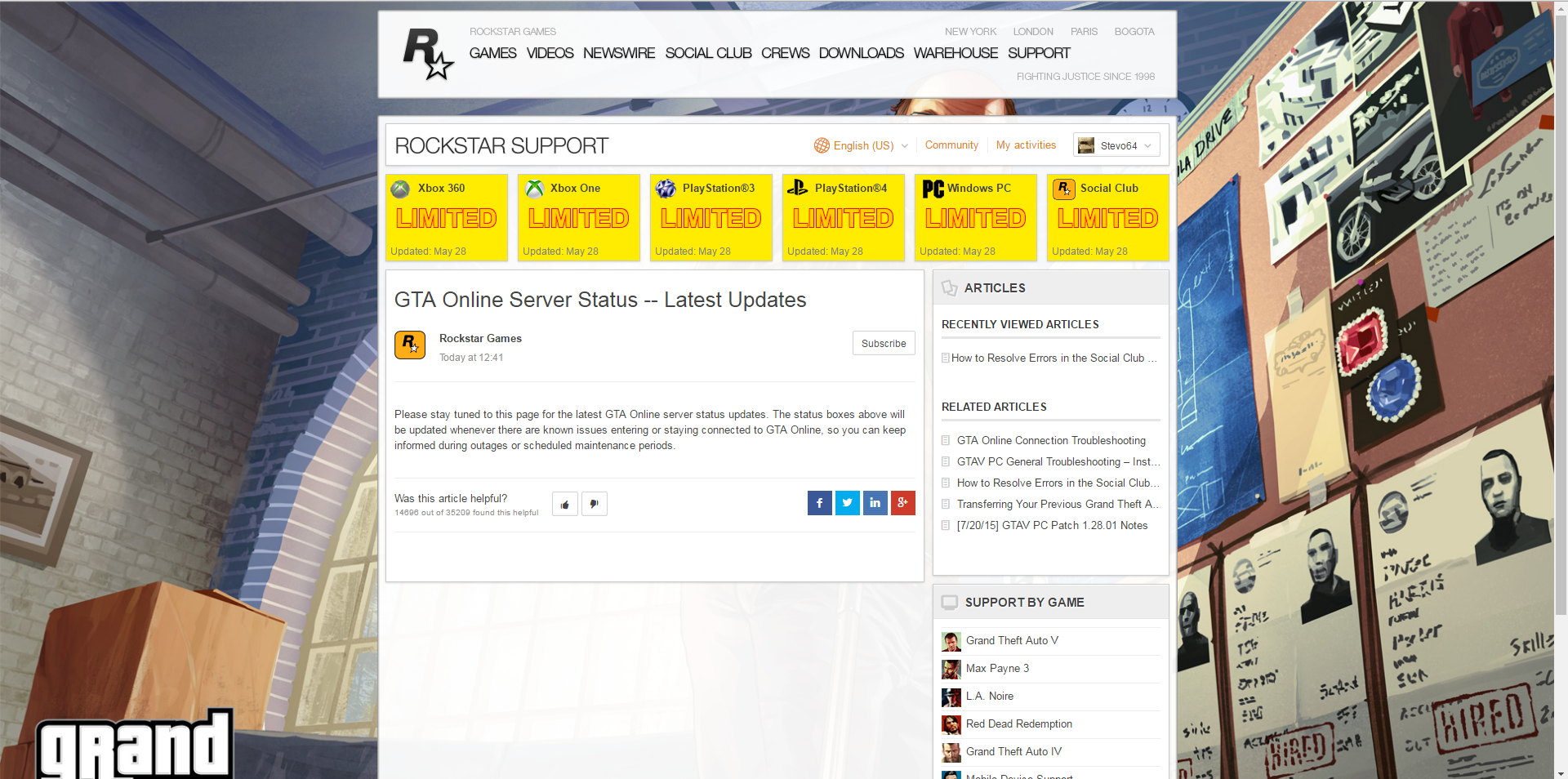
Task: Select the Bogota location link
Action: click(x=1134, y=32)
